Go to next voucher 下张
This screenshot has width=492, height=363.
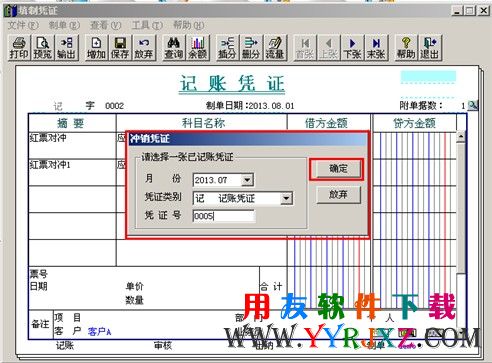(352, 48)
